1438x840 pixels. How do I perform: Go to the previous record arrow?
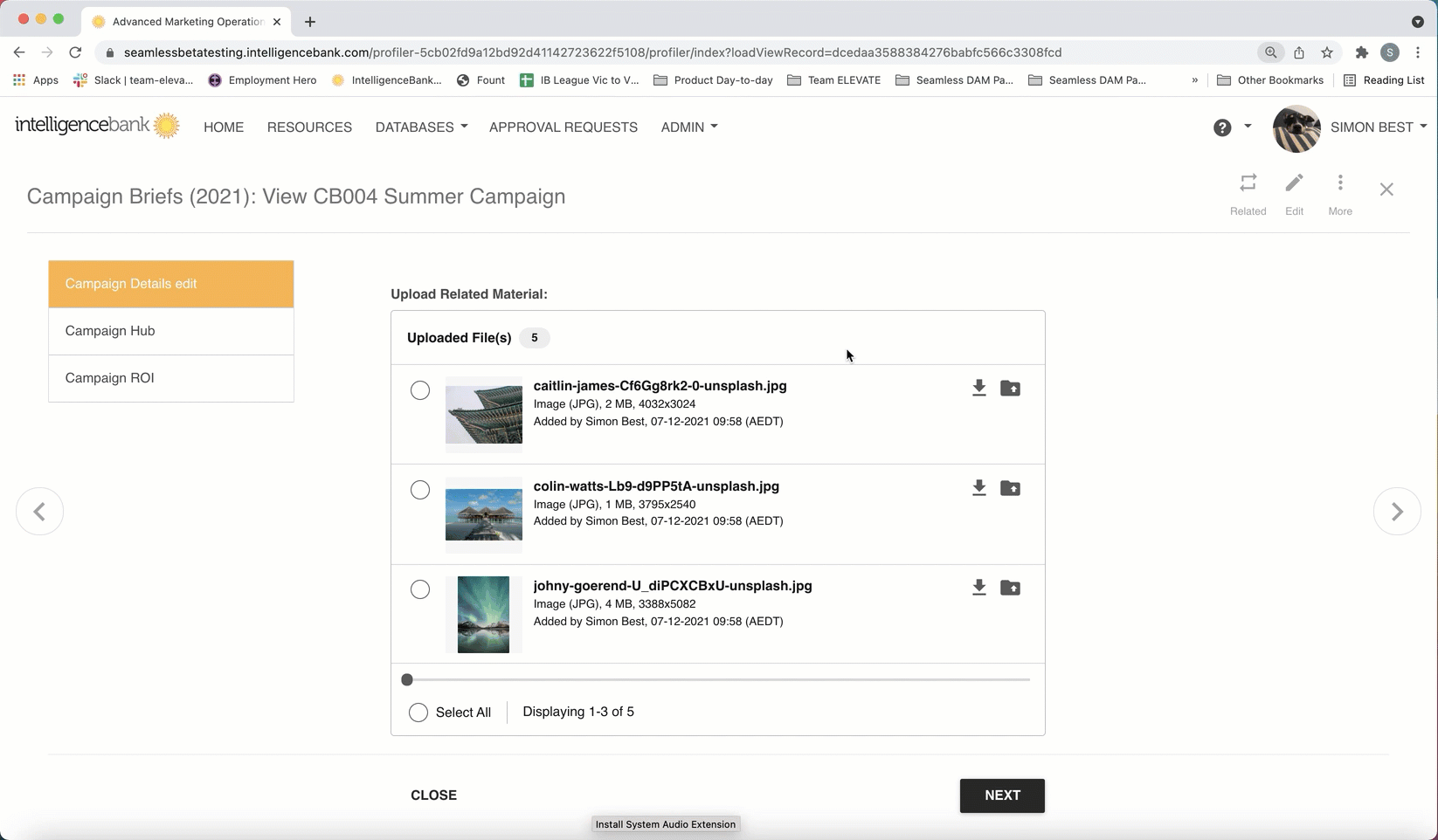coord(39,512)
